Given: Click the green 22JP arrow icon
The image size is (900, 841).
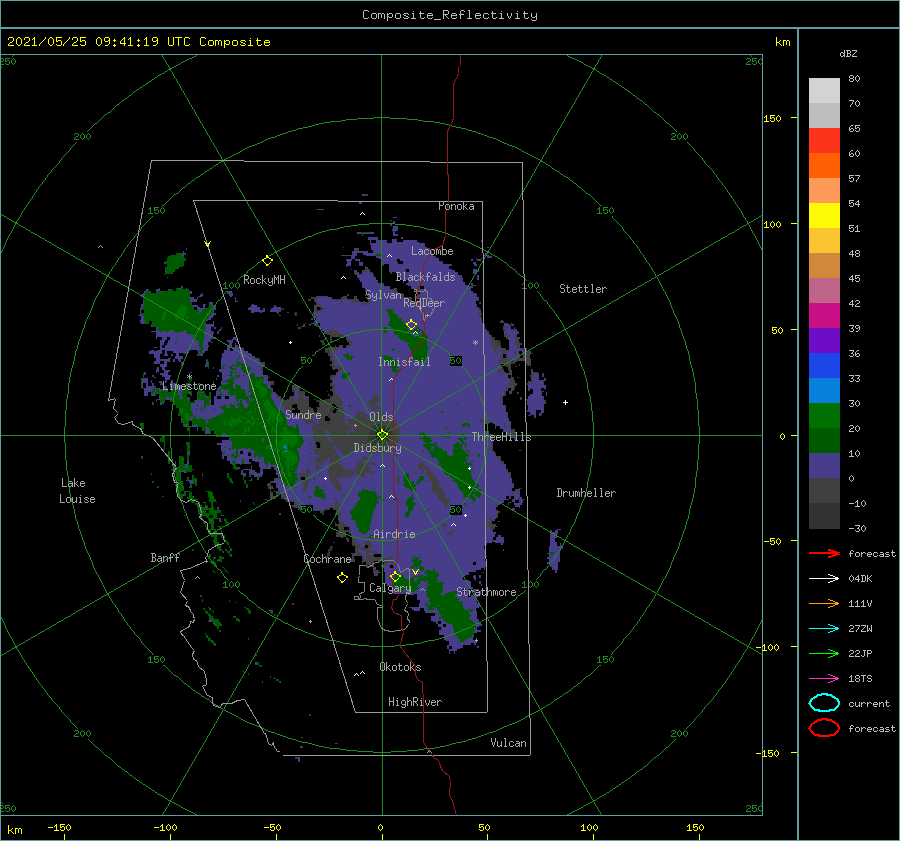Looking at the screenshot, I should point(824,653).
